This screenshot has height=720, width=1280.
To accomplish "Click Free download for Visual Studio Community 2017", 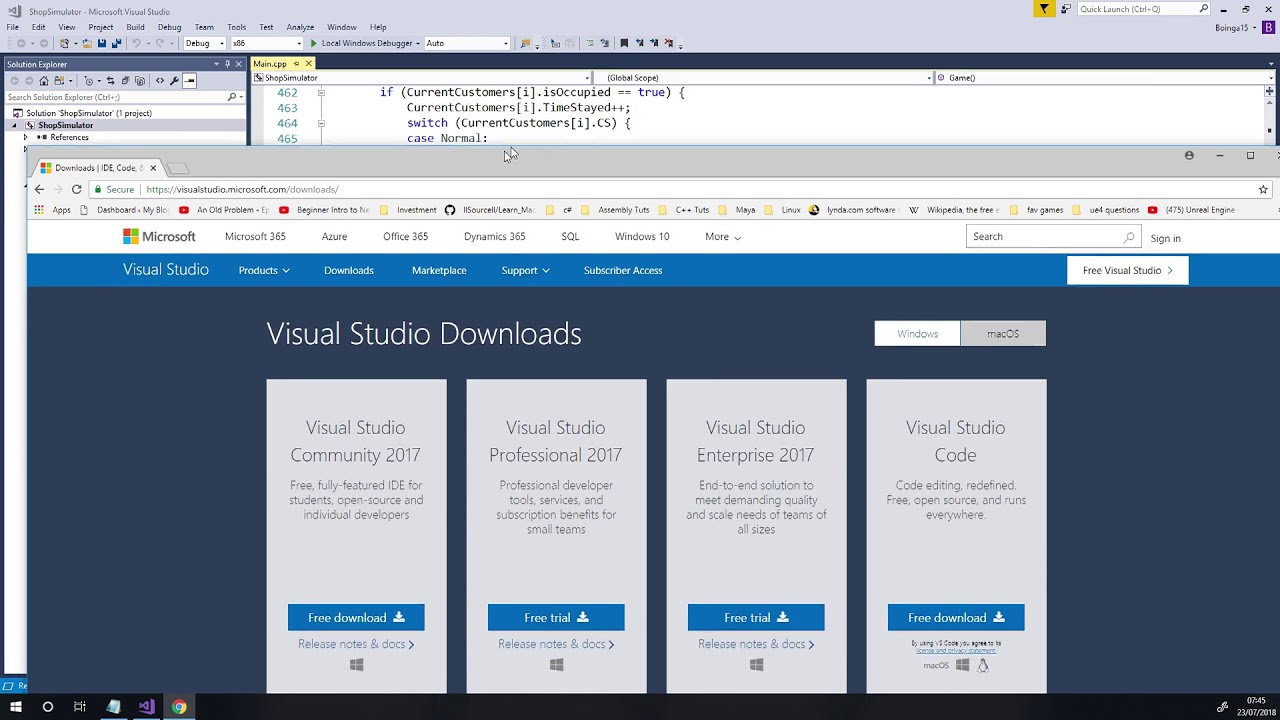I will point(356,618).
